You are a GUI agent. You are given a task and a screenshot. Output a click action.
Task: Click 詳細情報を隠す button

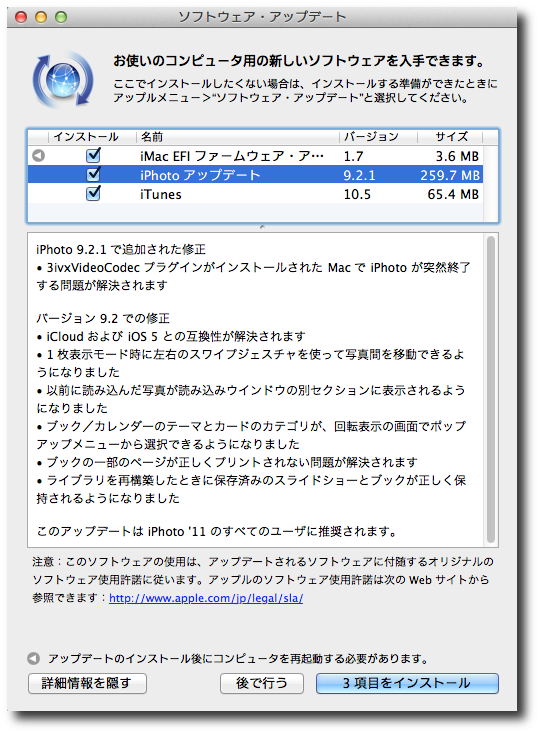87,683
